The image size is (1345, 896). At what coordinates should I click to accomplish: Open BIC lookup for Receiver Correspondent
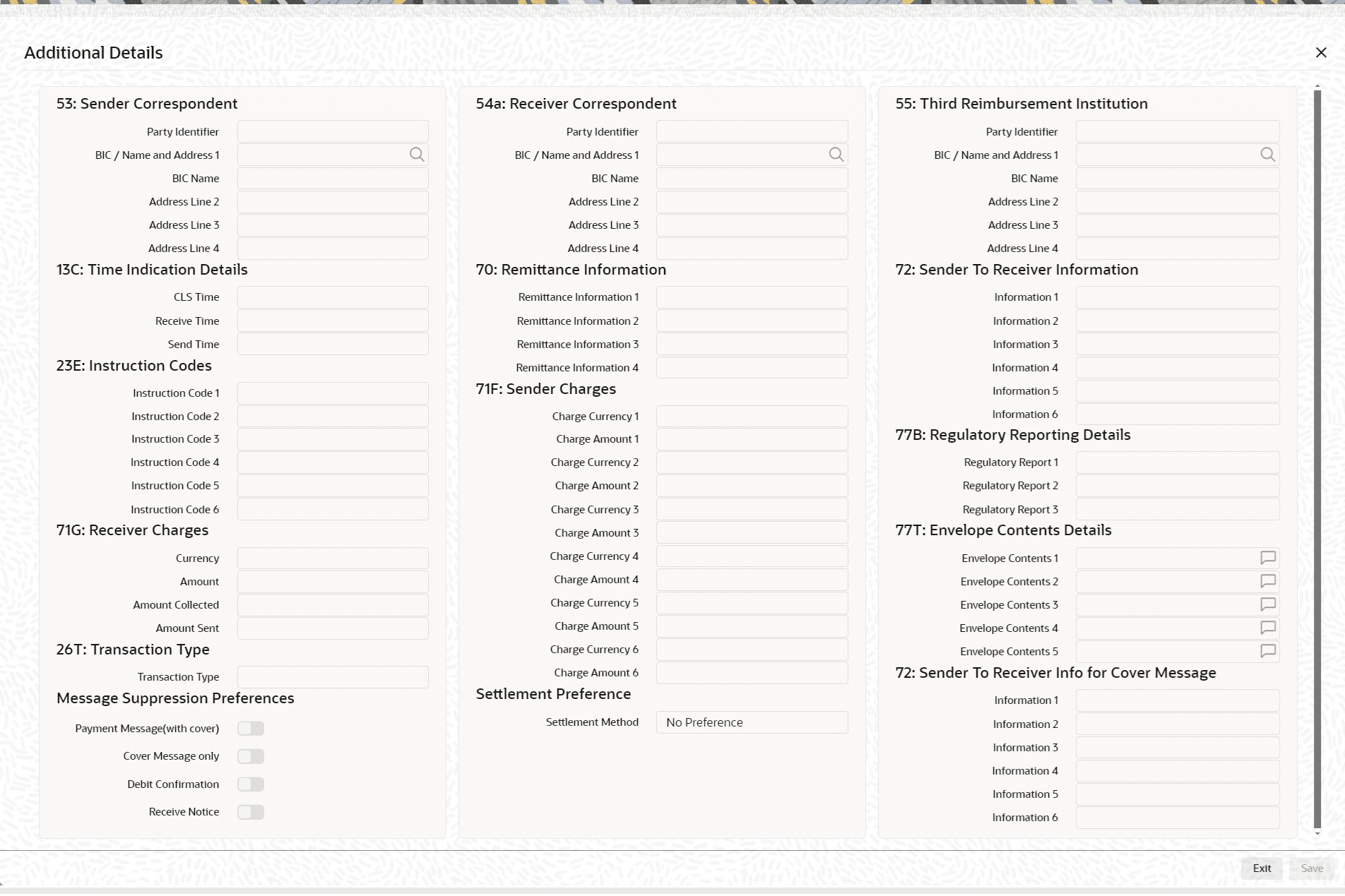836,155
